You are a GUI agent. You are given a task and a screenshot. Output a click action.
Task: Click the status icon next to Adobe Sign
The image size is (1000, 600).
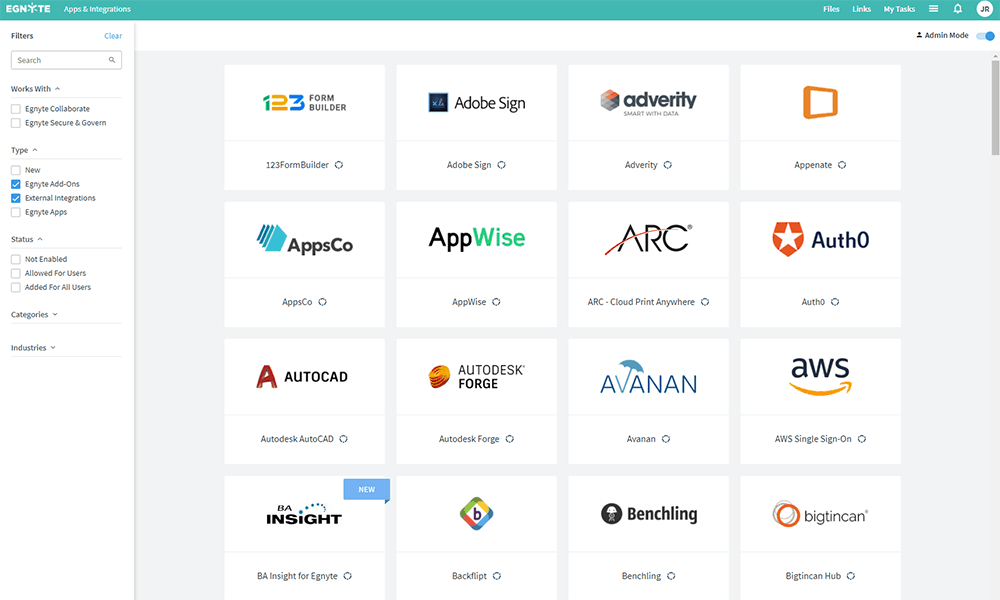[501, 165]
